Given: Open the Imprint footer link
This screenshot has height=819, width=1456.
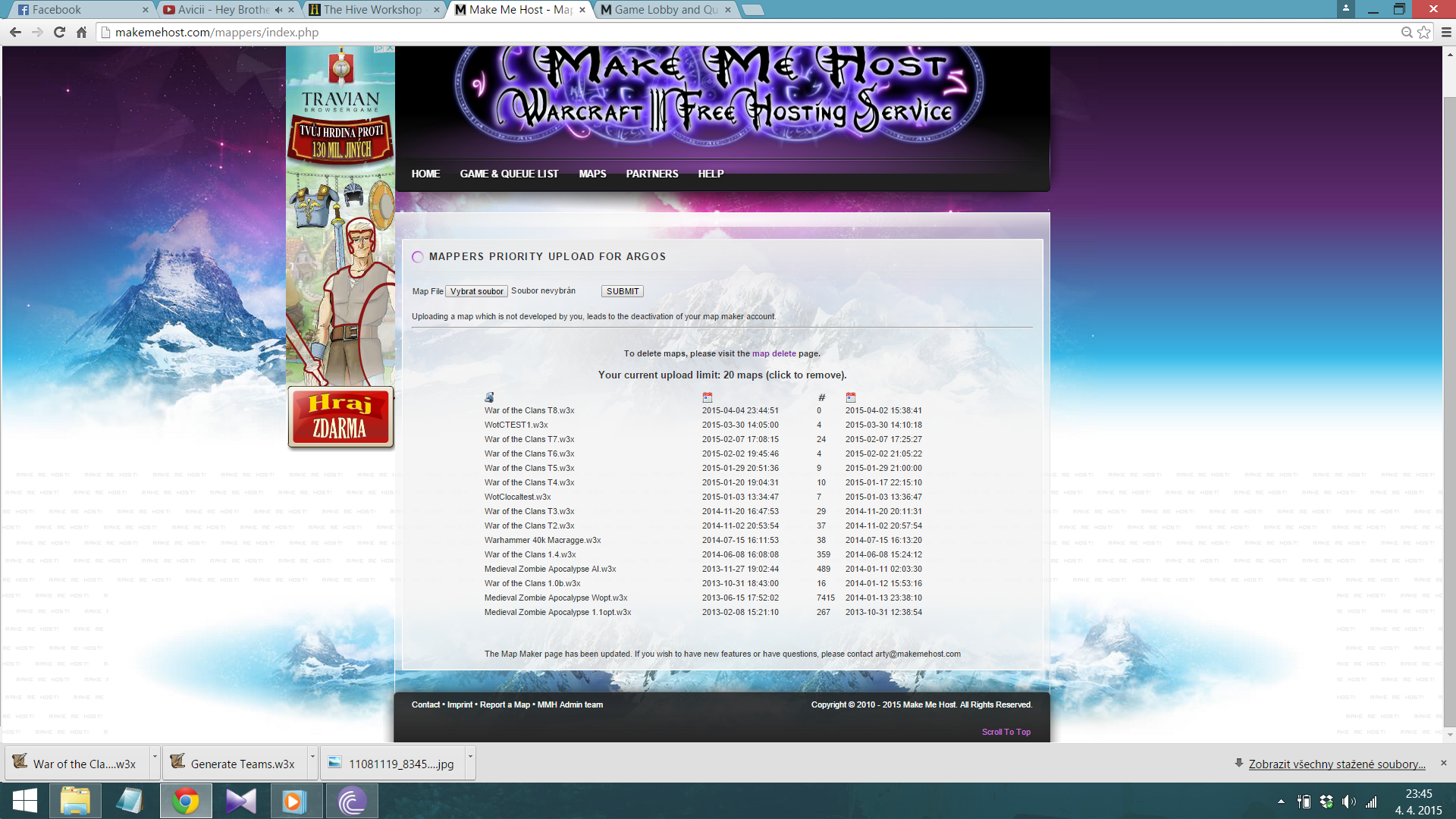Looking at the screenshot, I should coord(460,704).
